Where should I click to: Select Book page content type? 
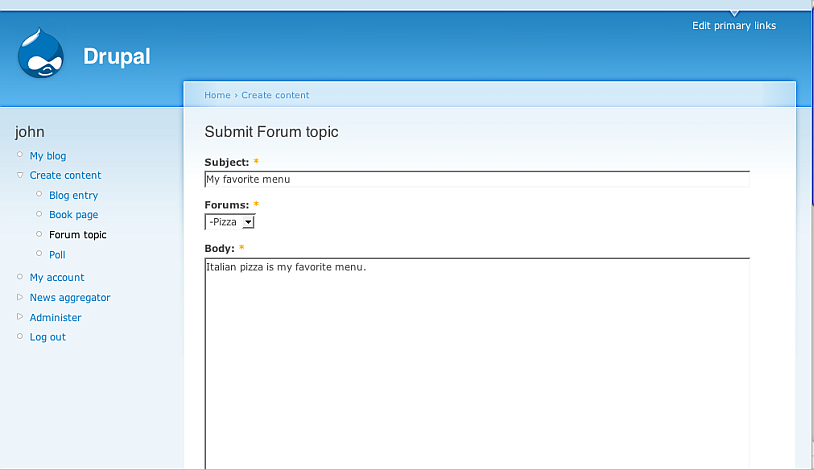(x=73, y=215)
